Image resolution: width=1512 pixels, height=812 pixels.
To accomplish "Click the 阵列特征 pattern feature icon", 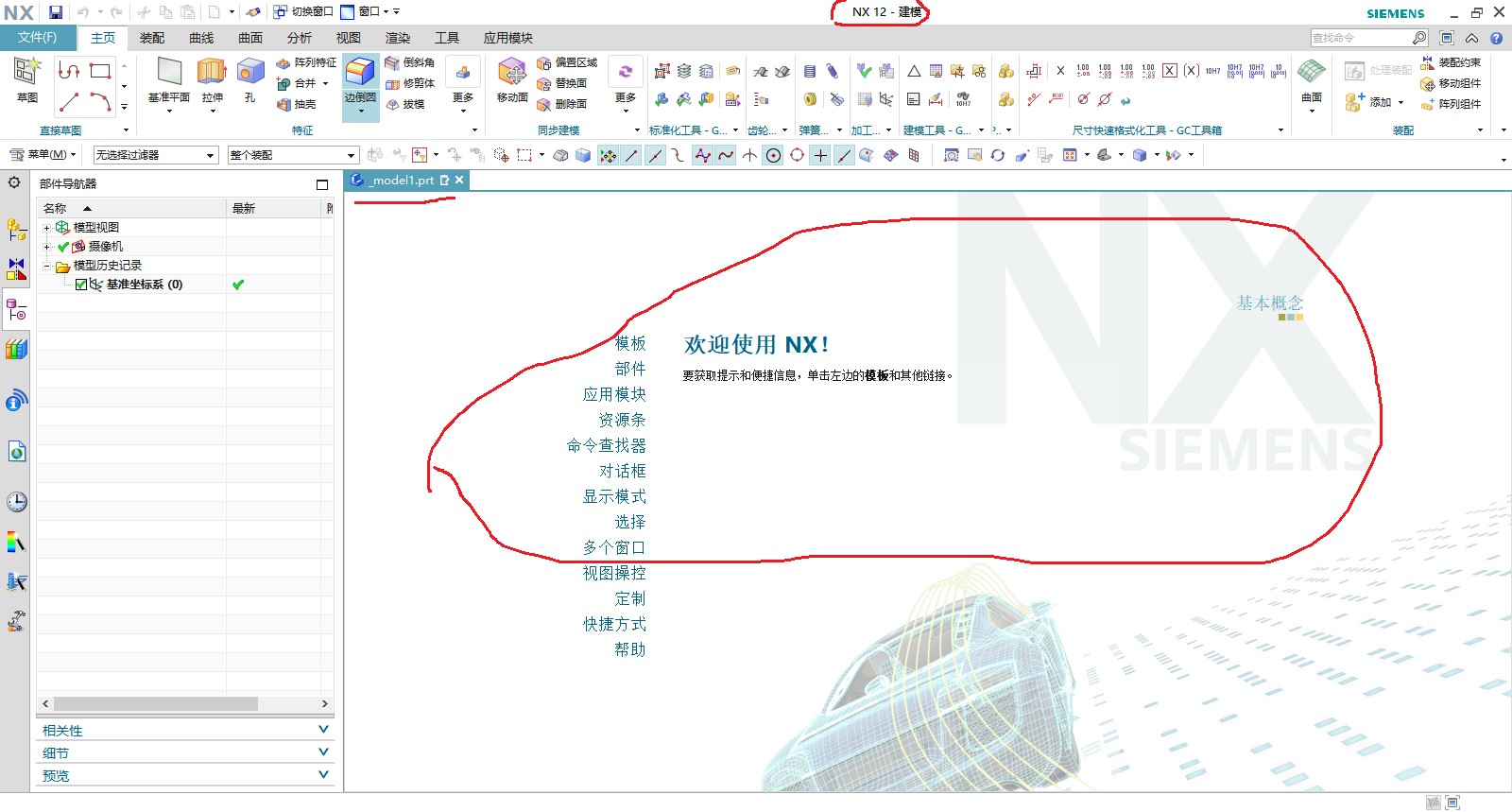I will click(x=305, y=62).
